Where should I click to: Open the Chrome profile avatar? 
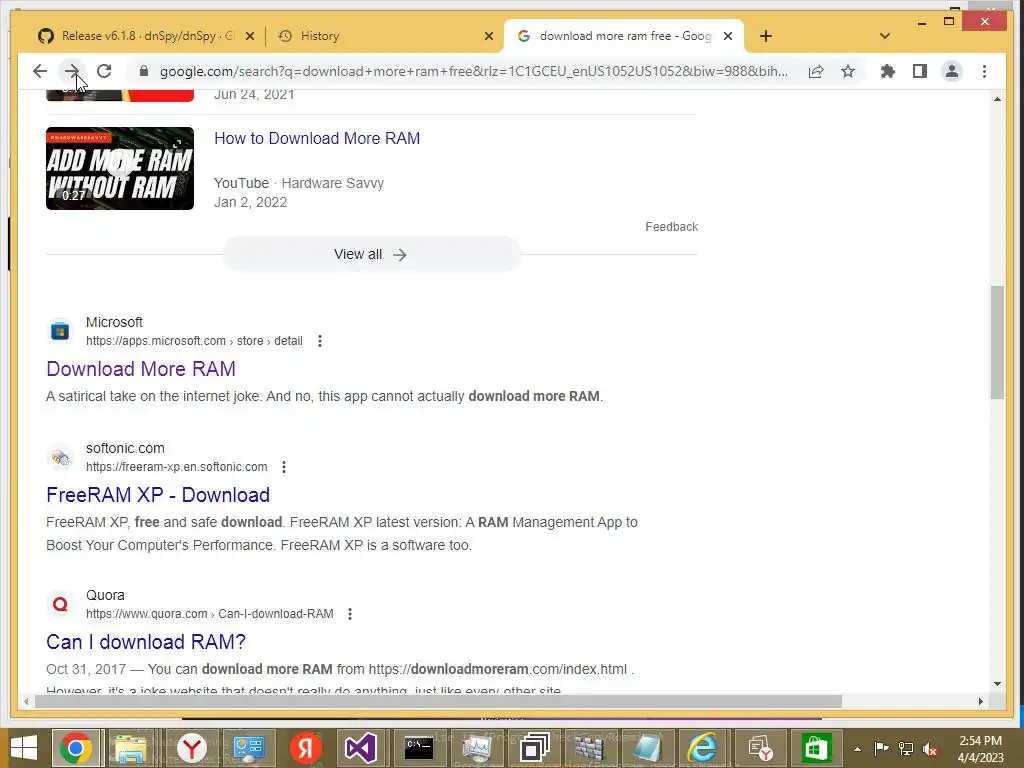click(952, 71)
